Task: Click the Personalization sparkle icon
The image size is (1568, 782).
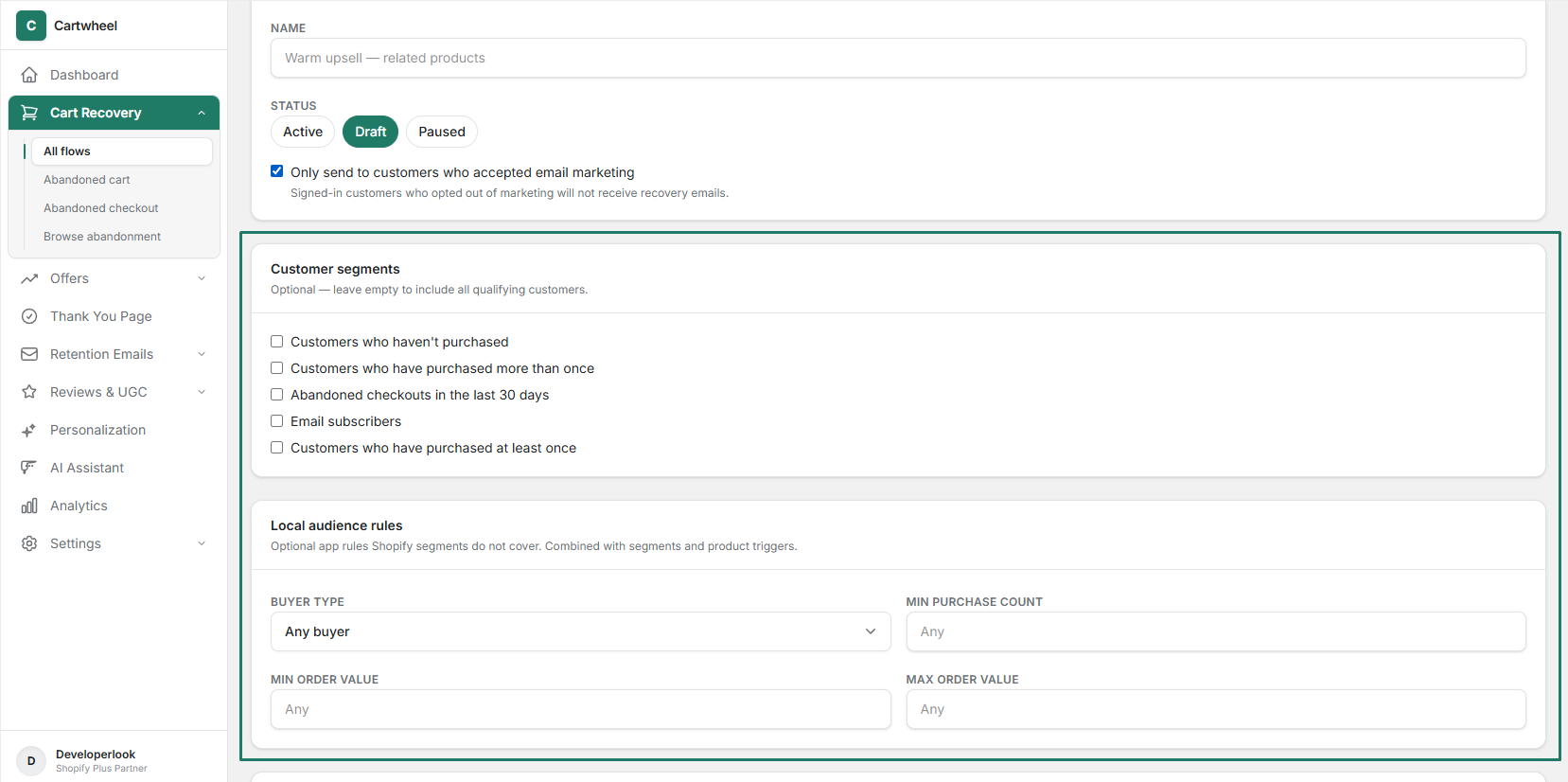Action: 29,430
